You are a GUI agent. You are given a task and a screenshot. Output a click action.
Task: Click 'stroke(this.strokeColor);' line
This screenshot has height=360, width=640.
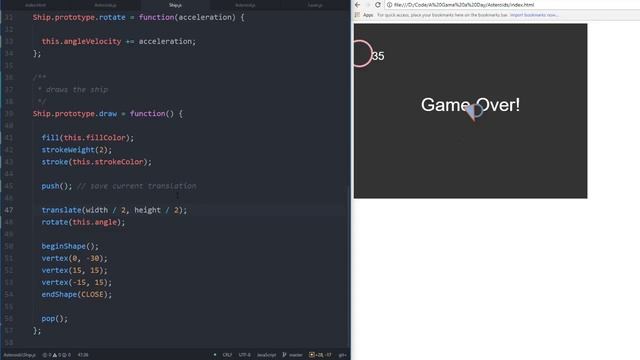pos(96,162)
